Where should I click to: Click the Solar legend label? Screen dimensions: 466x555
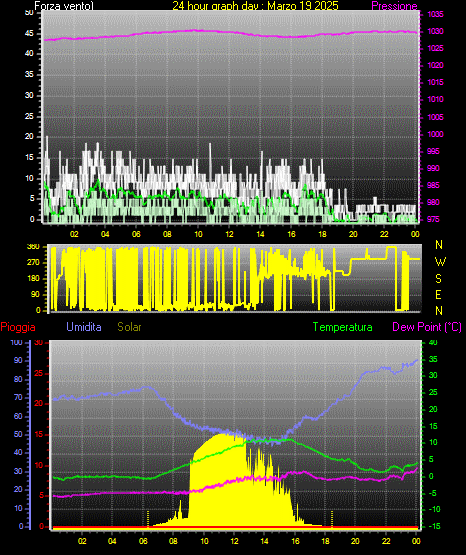tap(129, 327)
